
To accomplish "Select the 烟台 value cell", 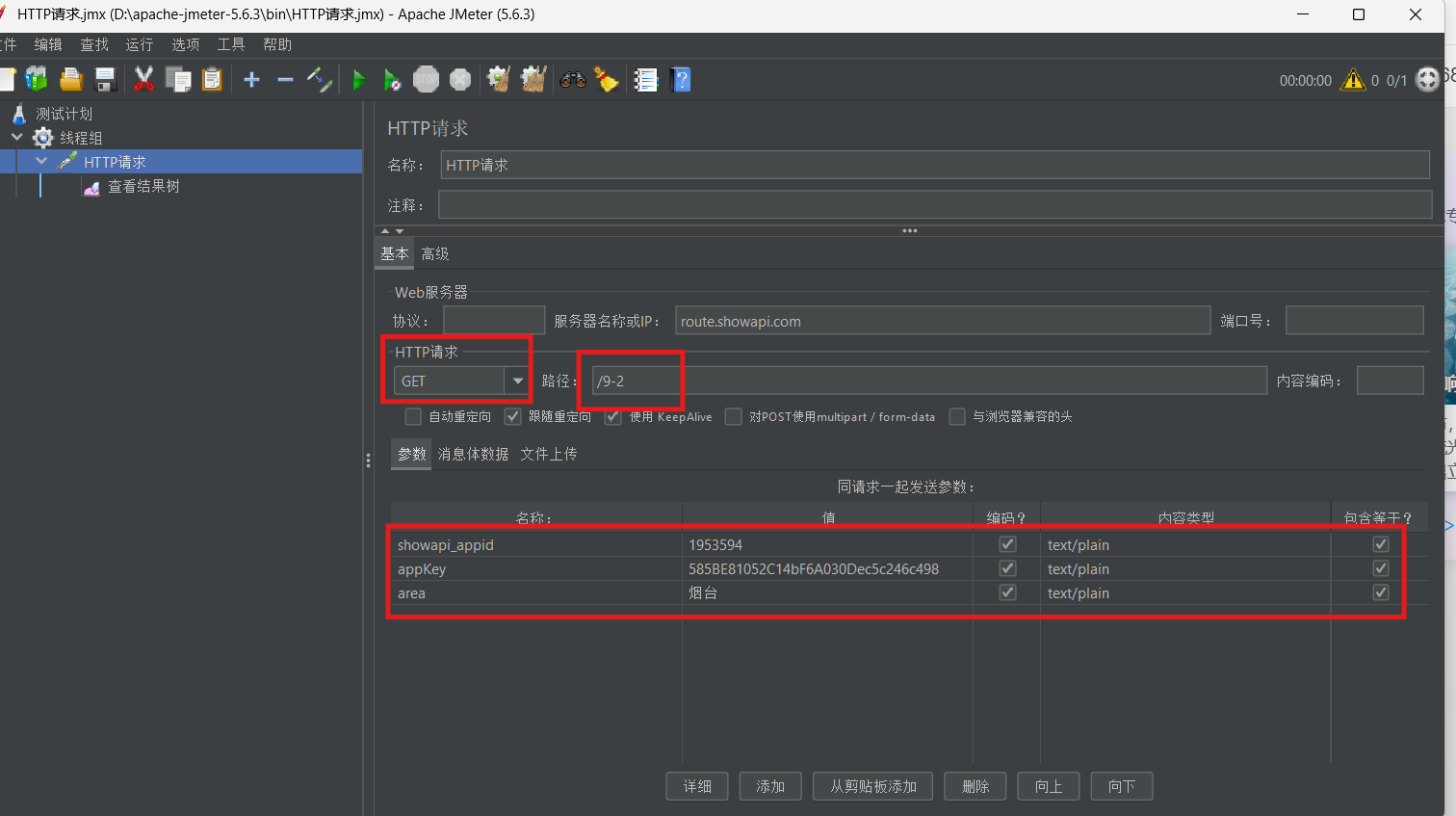I will (827, 592).
